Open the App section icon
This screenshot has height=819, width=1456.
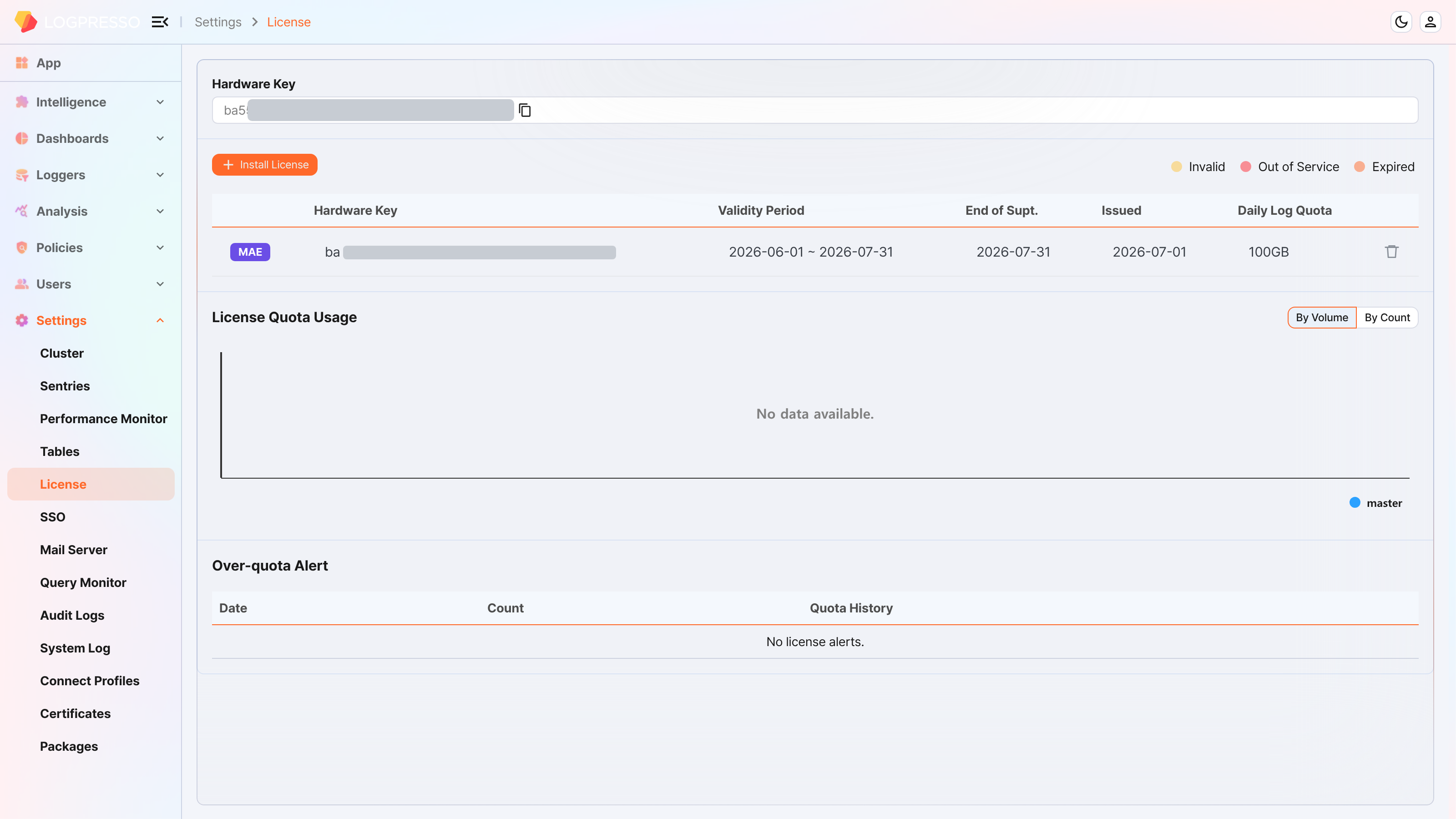pyautogui.click(x=21, y=63)
